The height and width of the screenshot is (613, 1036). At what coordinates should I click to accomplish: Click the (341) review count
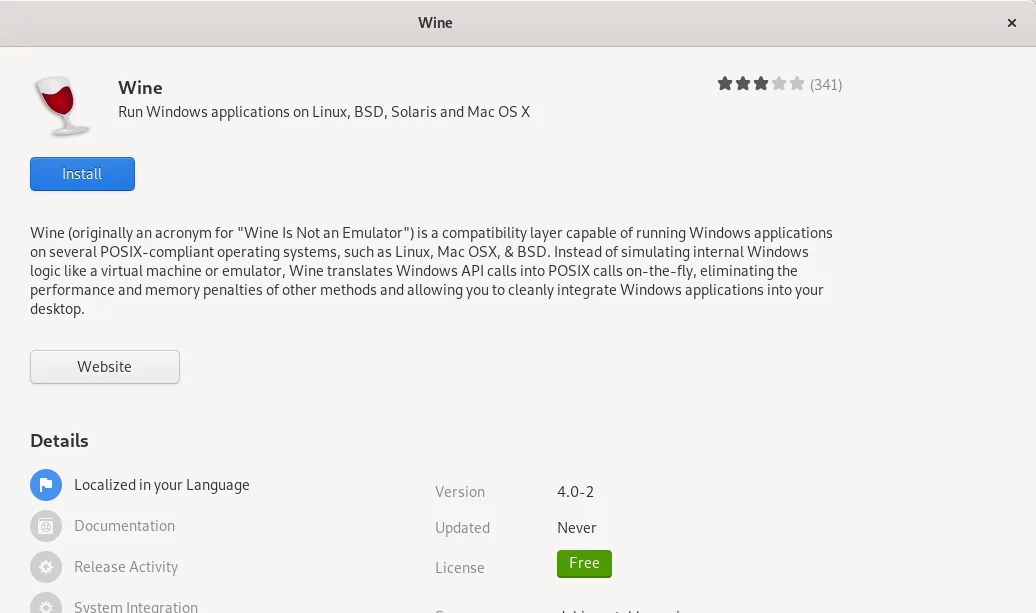tap(826, 85)
